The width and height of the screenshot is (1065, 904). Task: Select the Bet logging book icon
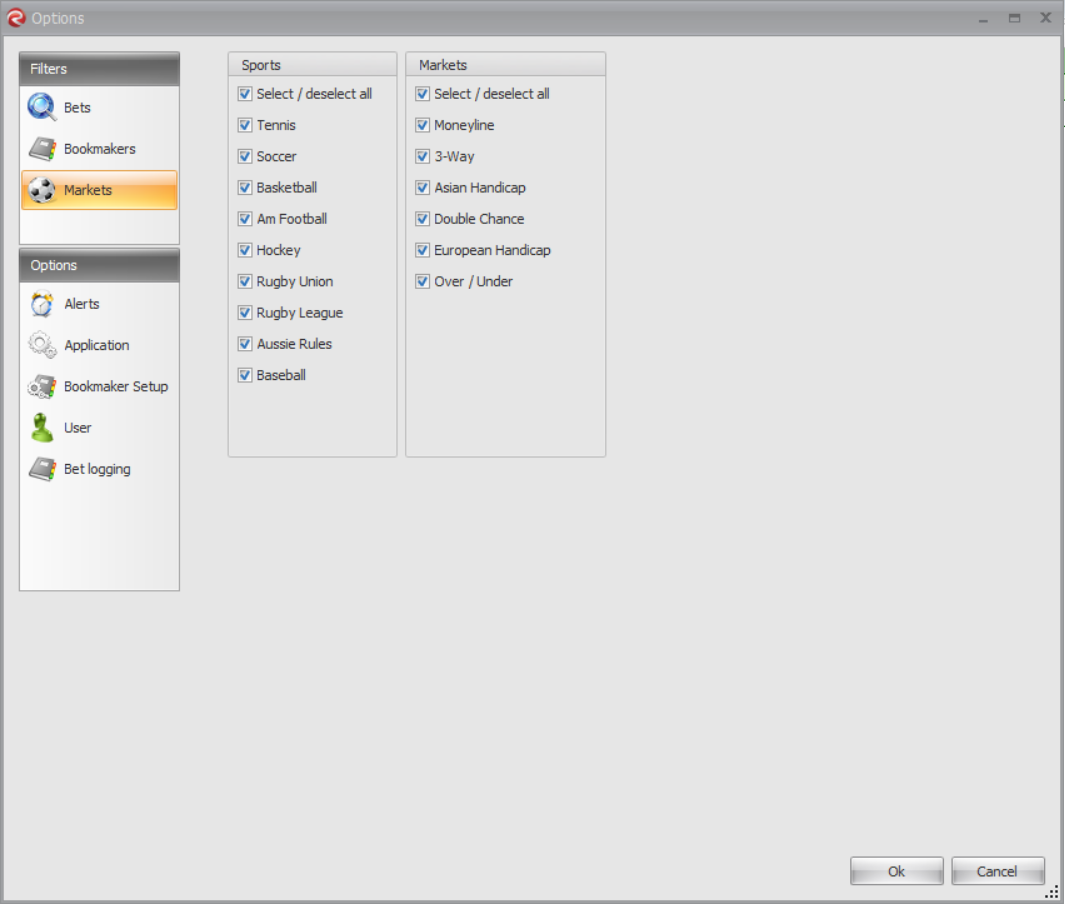point(42,469)
